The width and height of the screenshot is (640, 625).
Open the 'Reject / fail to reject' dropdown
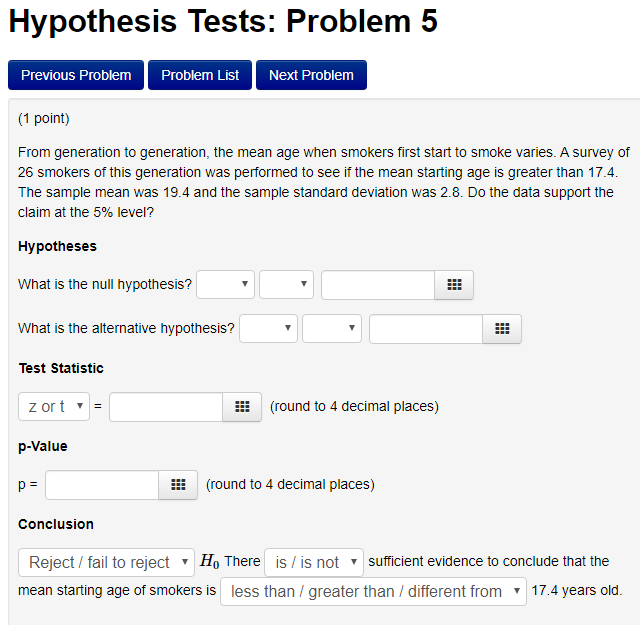click(107, 562)
